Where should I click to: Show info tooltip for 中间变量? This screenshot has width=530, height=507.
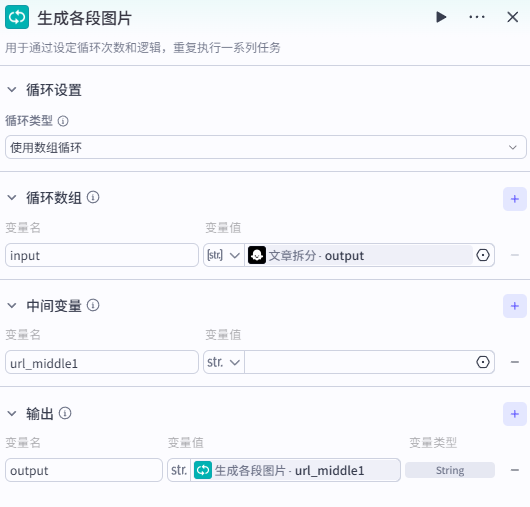point(93,306)
